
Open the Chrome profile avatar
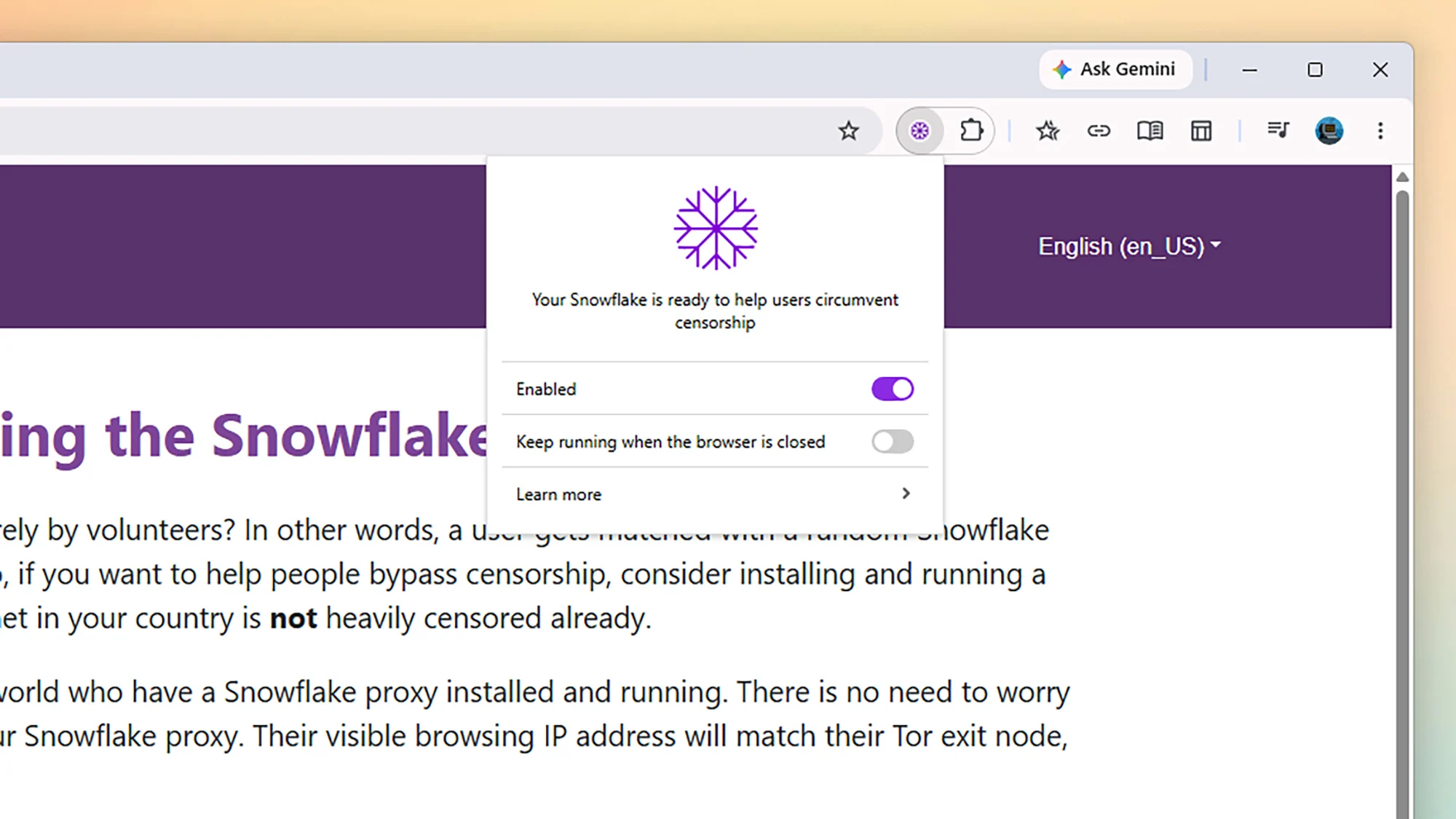[x=1329, y=131]
